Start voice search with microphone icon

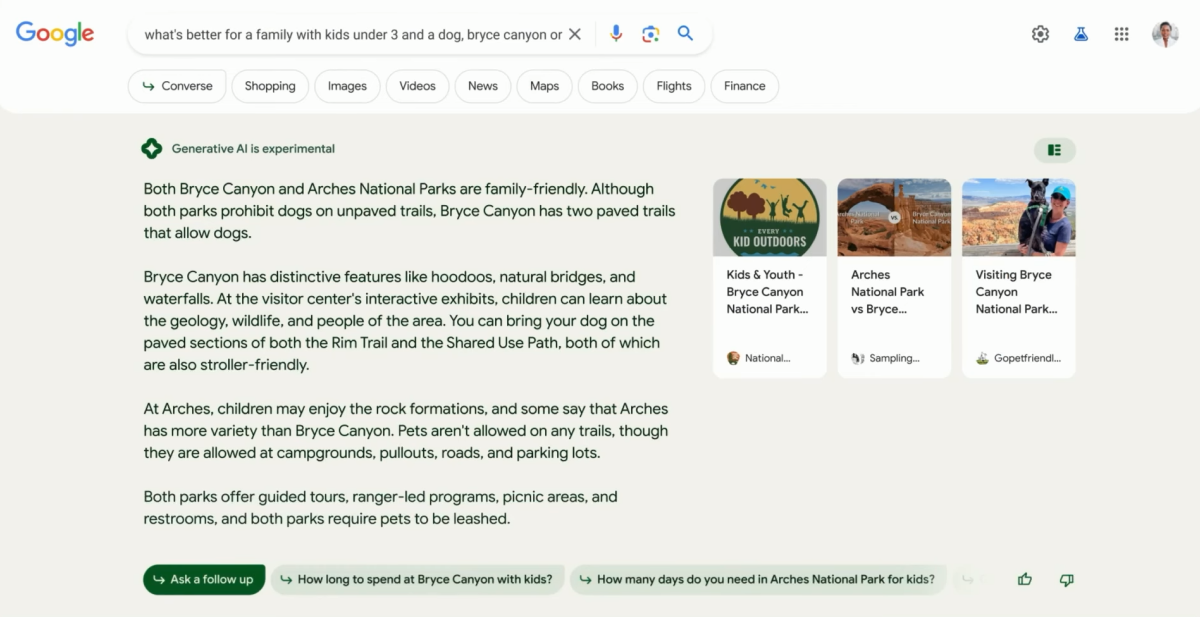pos(616,34)
